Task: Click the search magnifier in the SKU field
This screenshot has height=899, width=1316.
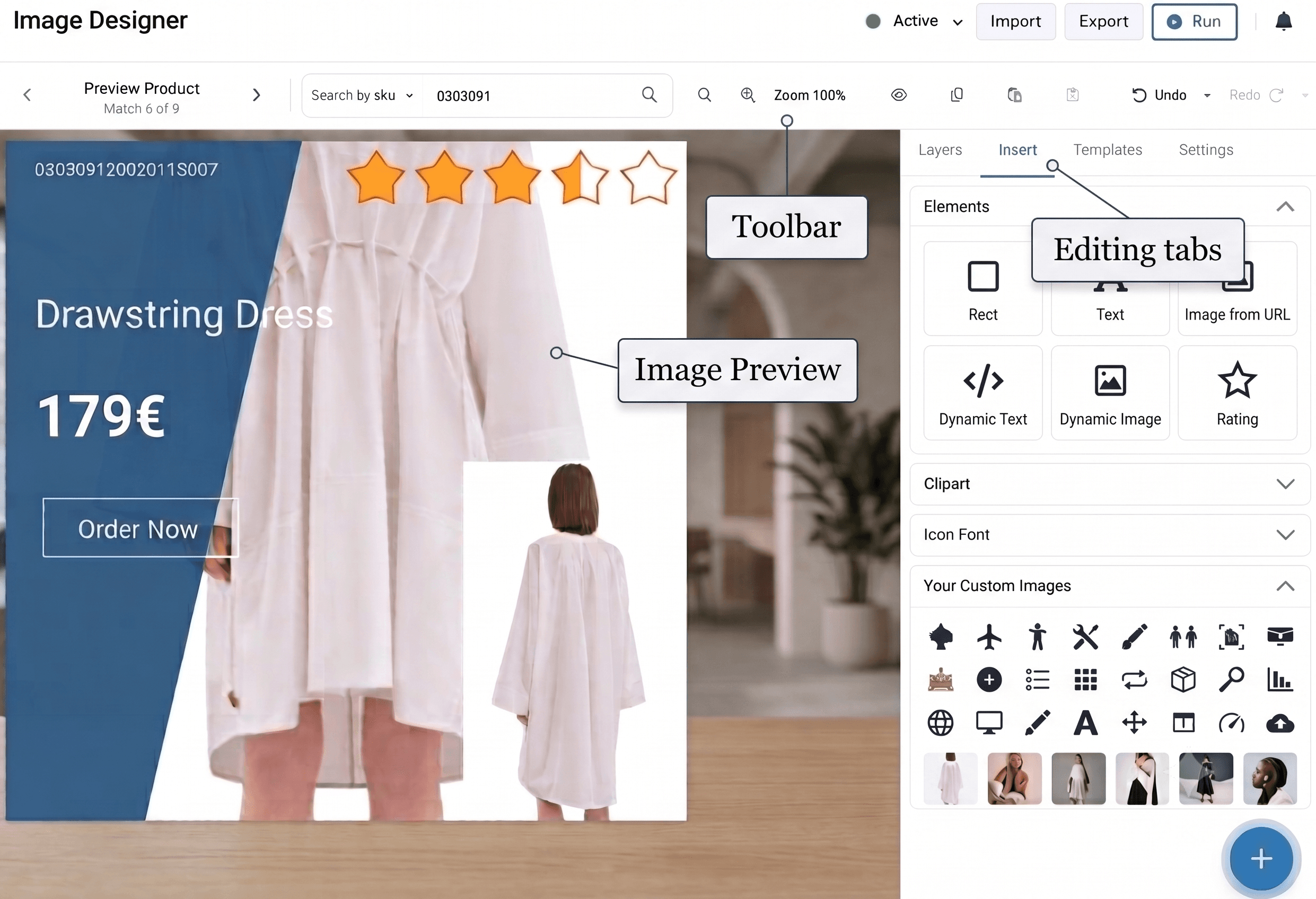Action: (x=650, y=95)
